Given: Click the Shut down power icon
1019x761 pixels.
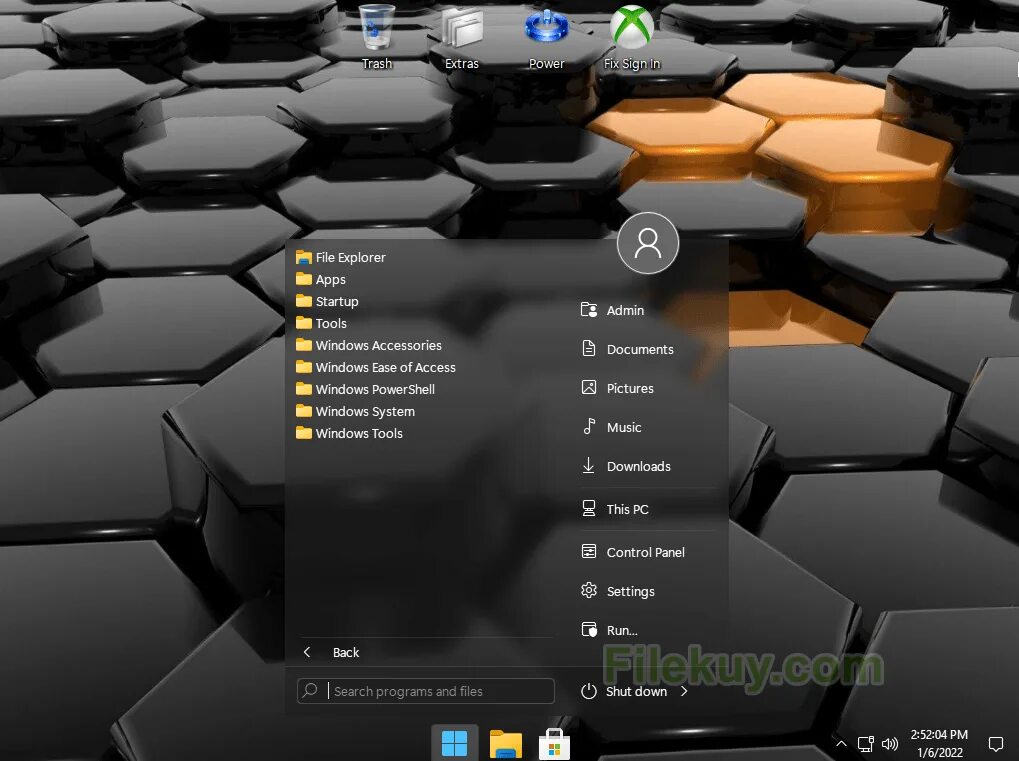Looking at the screenshot, I should coord(589,691).
